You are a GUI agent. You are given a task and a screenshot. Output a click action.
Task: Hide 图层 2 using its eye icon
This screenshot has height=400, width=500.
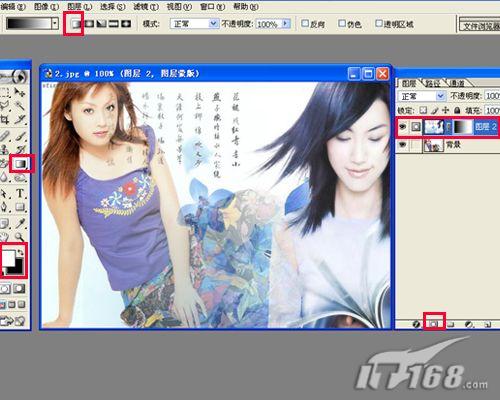click(403, 127)
